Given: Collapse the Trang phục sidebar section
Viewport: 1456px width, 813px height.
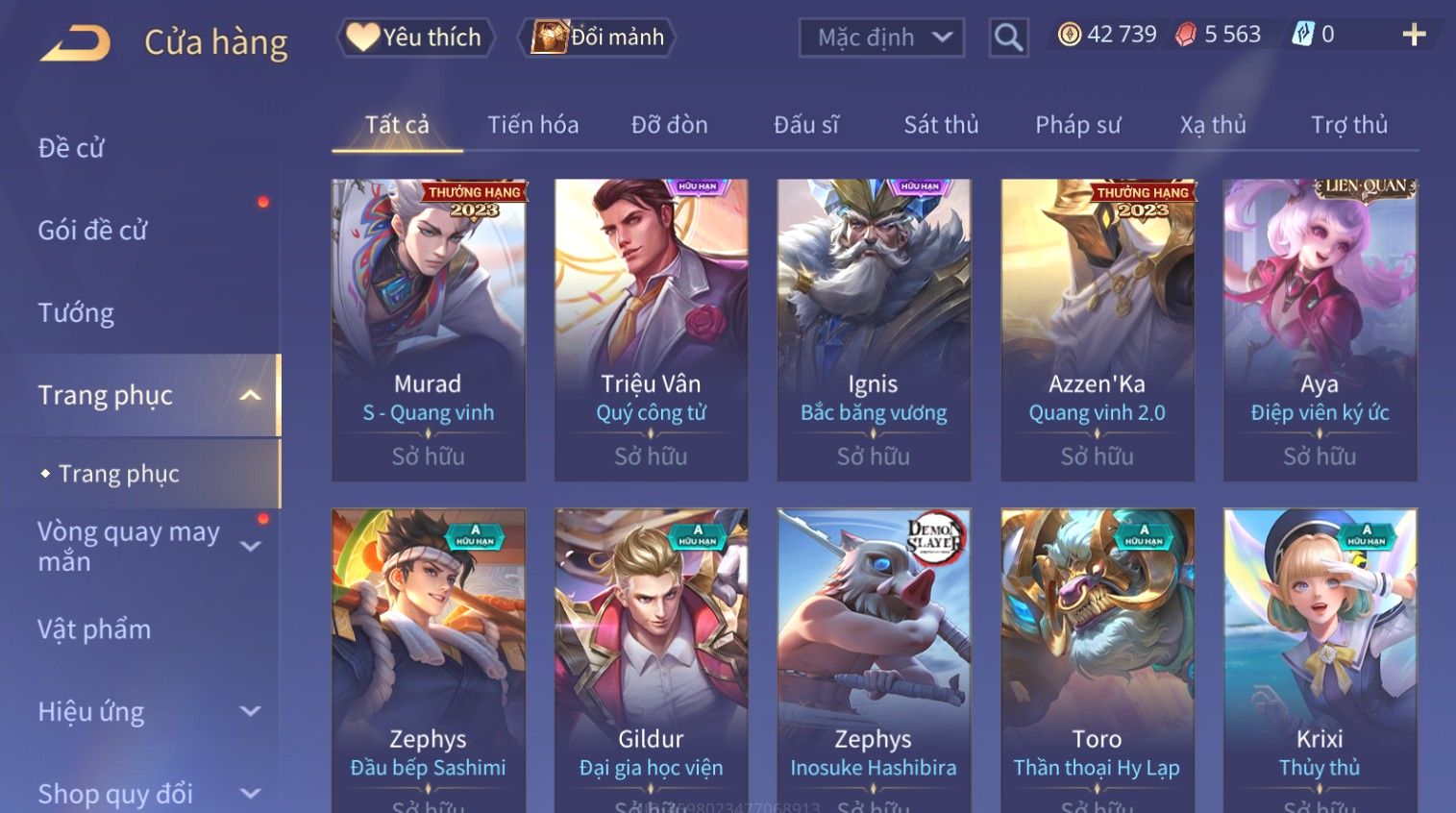Looking at the screenshot, I should [251, 395].
